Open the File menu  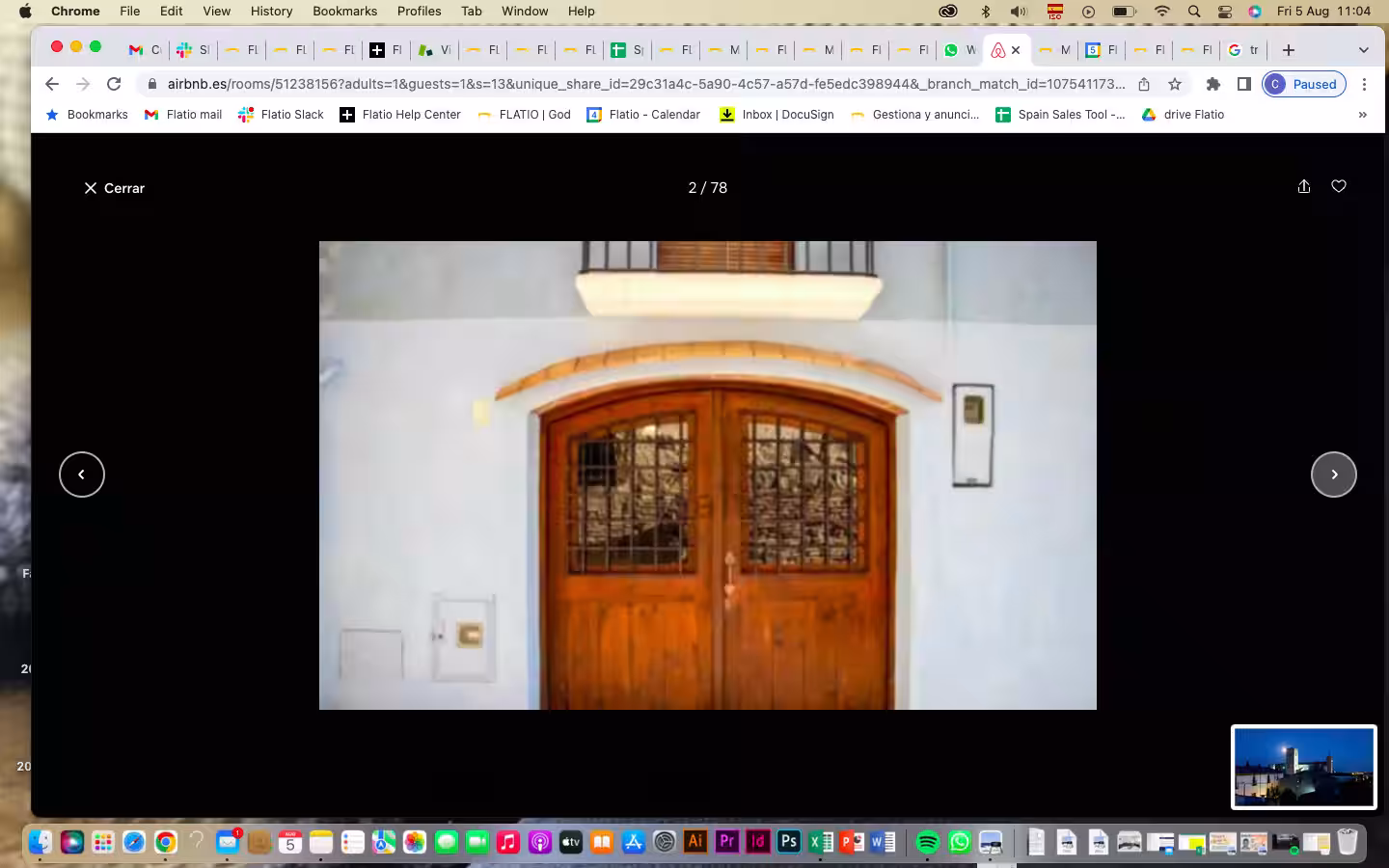tap(129, 11)
